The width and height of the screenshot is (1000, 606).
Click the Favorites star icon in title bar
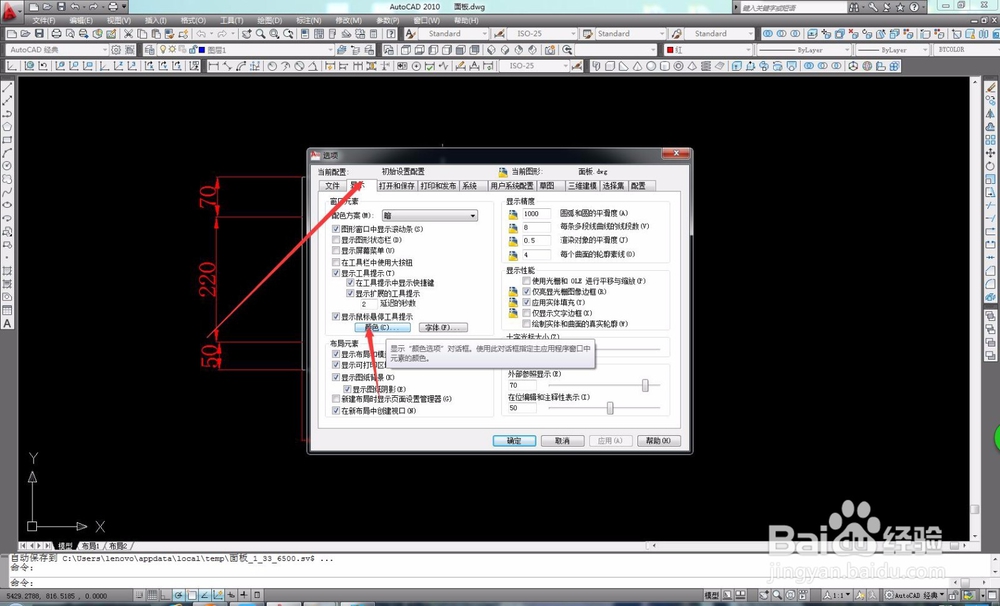click(x=900, y=7)
